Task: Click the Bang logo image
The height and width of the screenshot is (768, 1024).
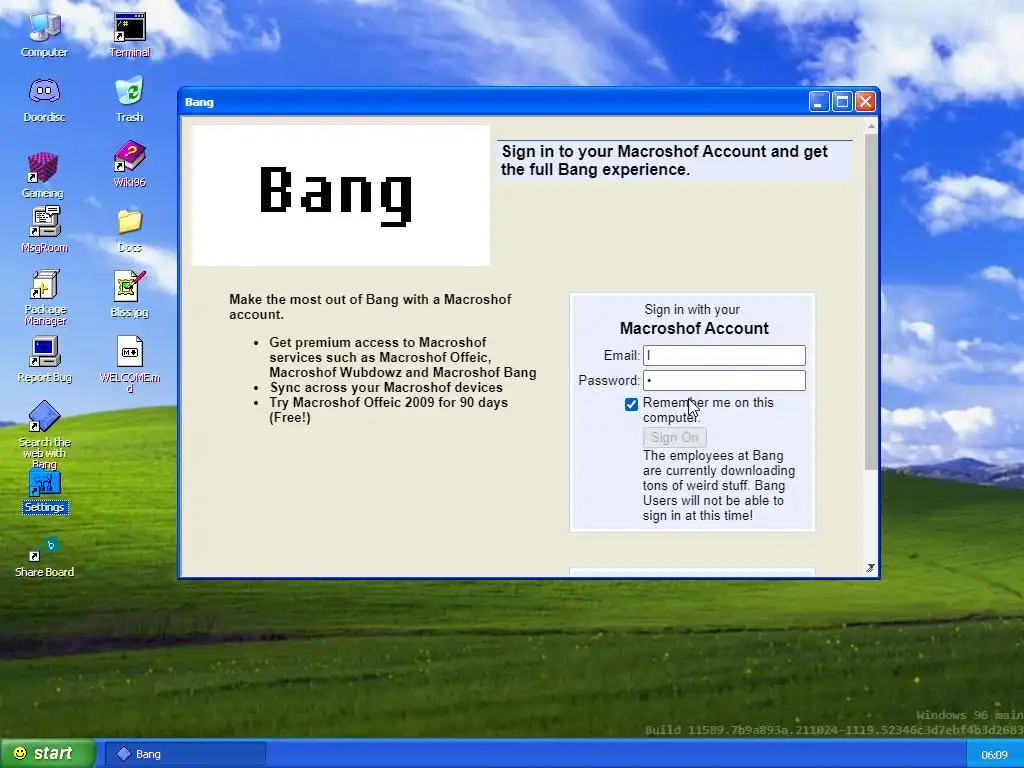Action: click(x=340, y=195)
